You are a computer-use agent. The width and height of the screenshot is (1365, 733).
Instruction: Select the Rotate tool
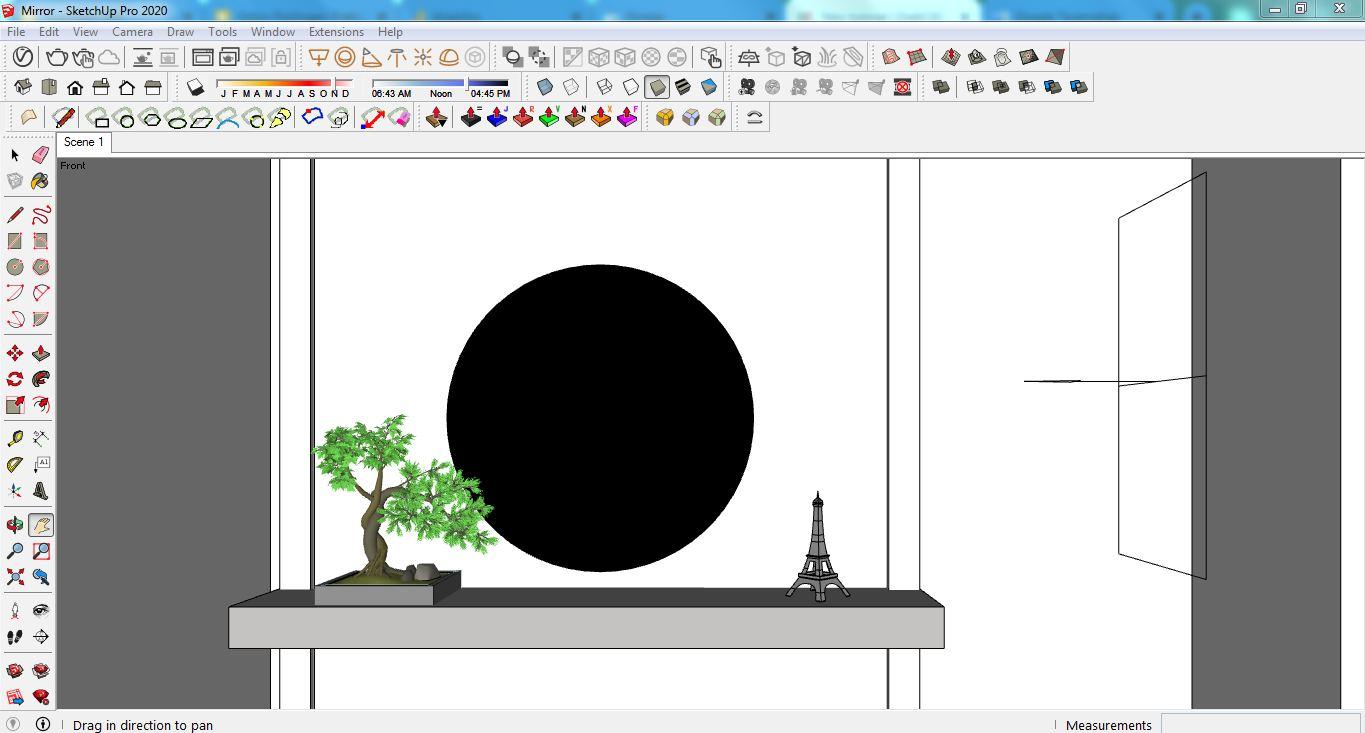click(x=15, y=379)
